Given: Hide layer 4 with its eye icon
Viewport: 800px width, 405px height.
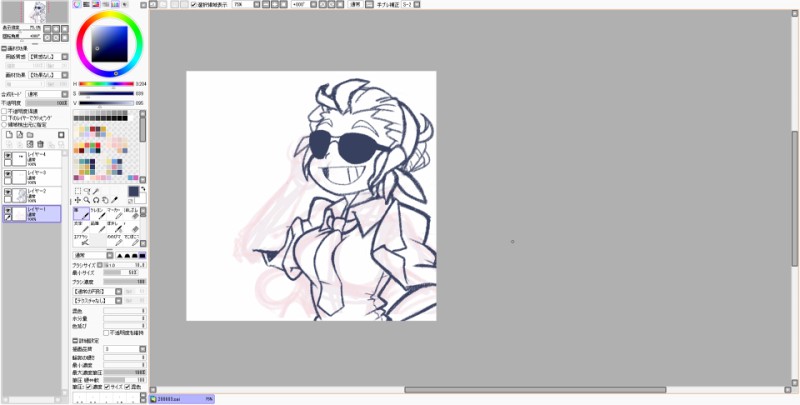Looking at the screenshot, I should click(x=8, y=155).
